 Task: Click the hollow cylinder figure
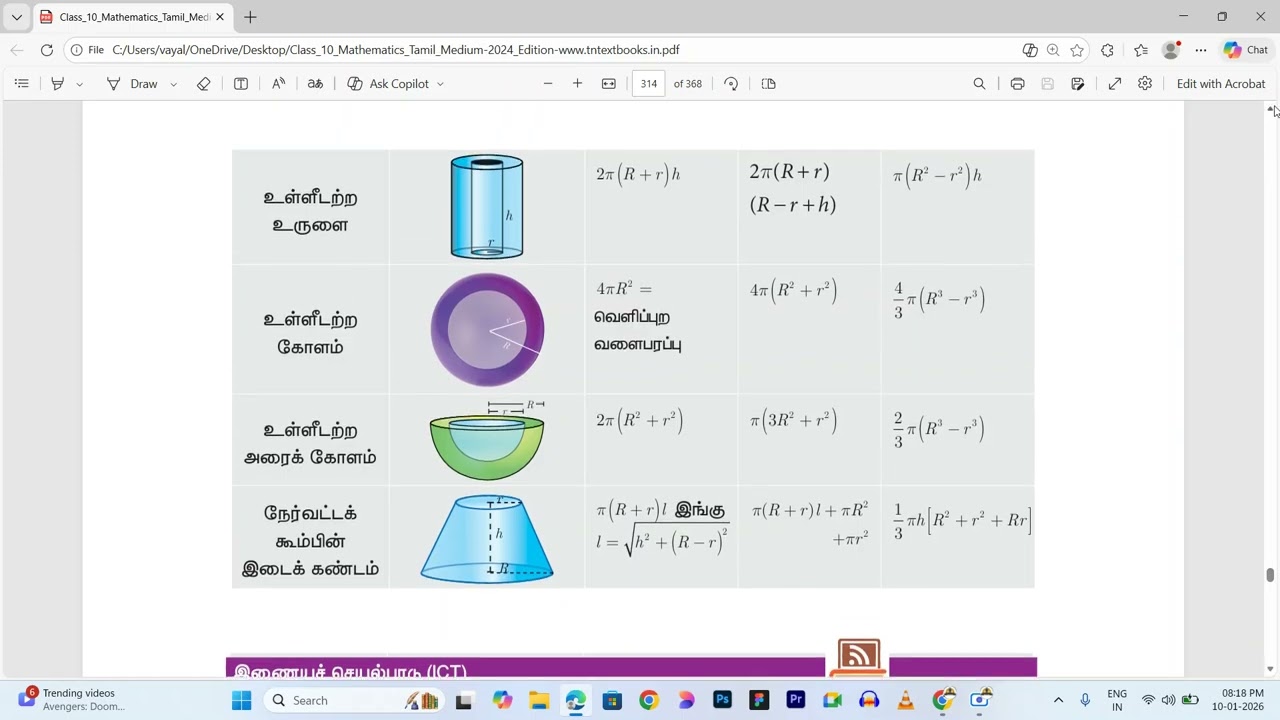[487, 206]
